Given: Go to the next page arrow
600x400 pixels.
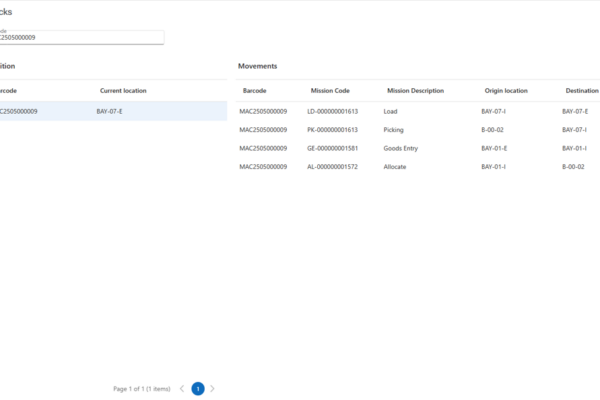Looking at the screenshot, I should point(212,388).
